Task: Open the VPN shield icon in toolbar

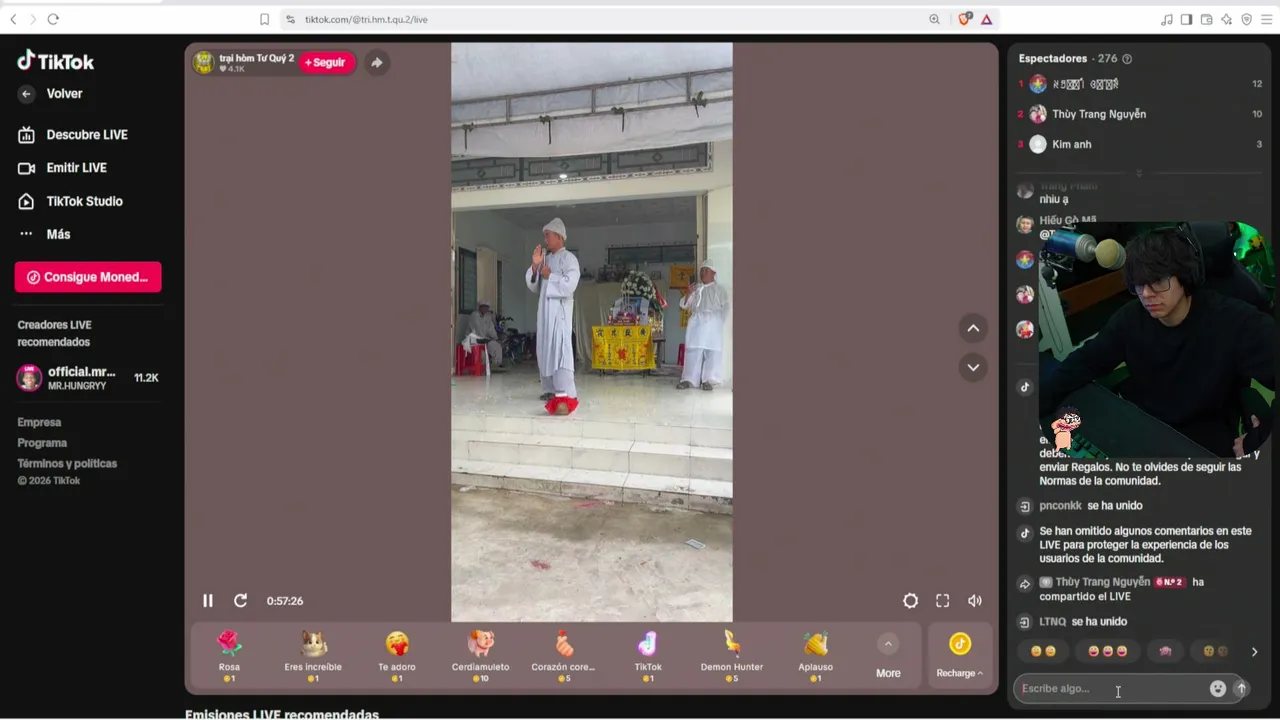Action: point(1246,19)
